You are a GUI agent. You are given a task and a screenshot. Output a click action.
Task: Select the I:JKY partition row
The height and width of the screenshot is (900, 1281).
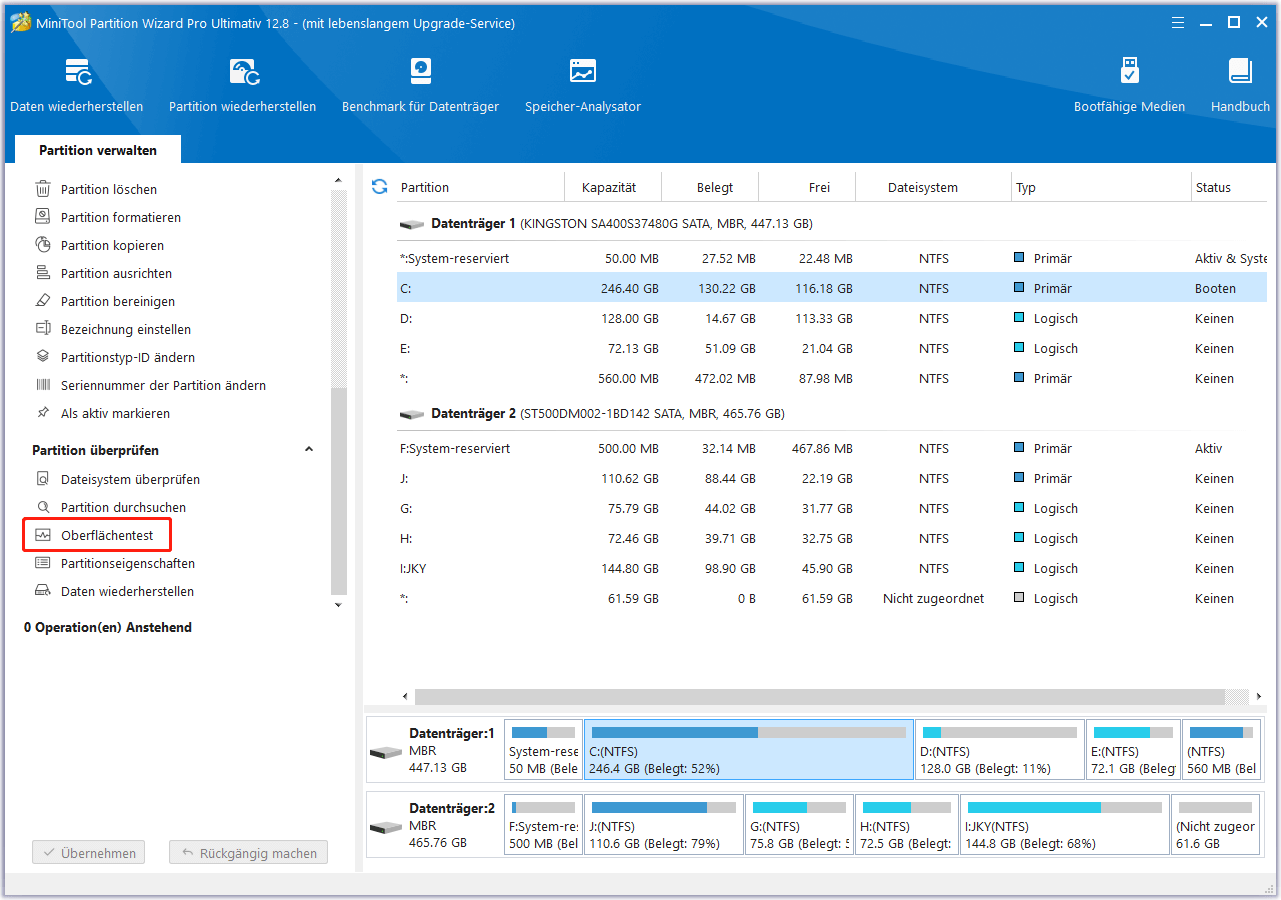click(831, 568)
